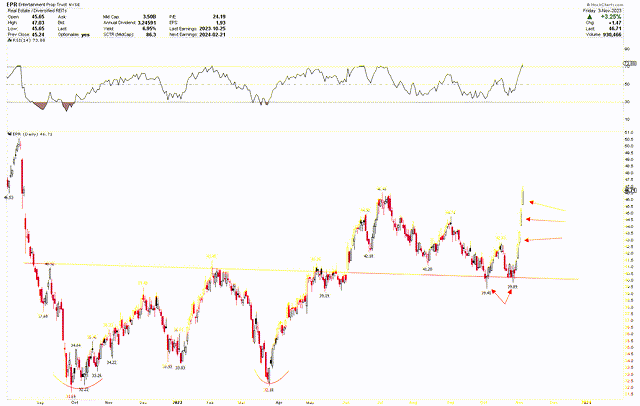640x406 pixels.
Task: Click the 2023 year label on time axis
Action: coord(177,402)
